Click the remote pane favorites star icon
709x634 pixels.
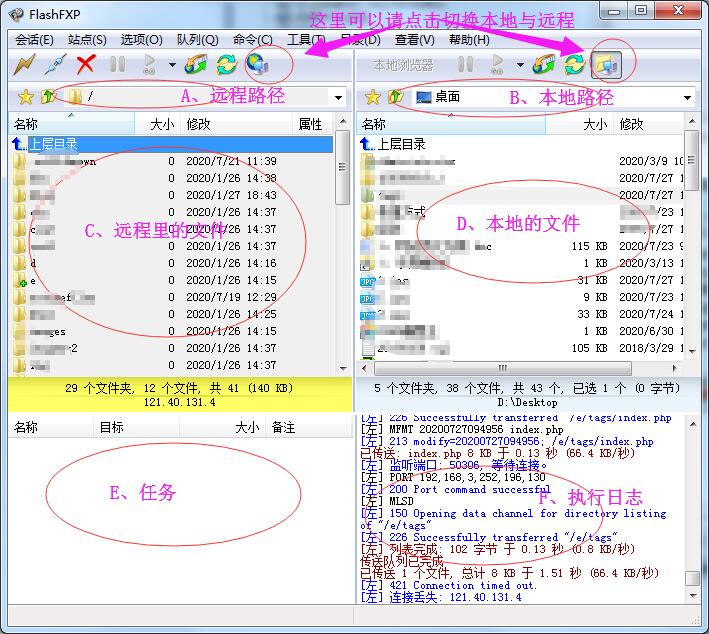tap(26, 97)
